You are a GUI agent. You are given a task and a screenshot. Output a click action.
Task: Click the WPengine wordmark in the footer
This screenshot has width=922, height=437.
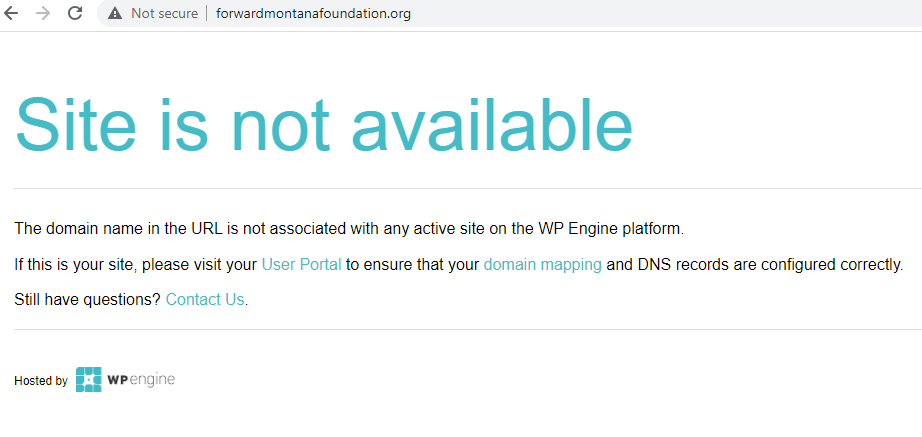click(x=140, y=380)
